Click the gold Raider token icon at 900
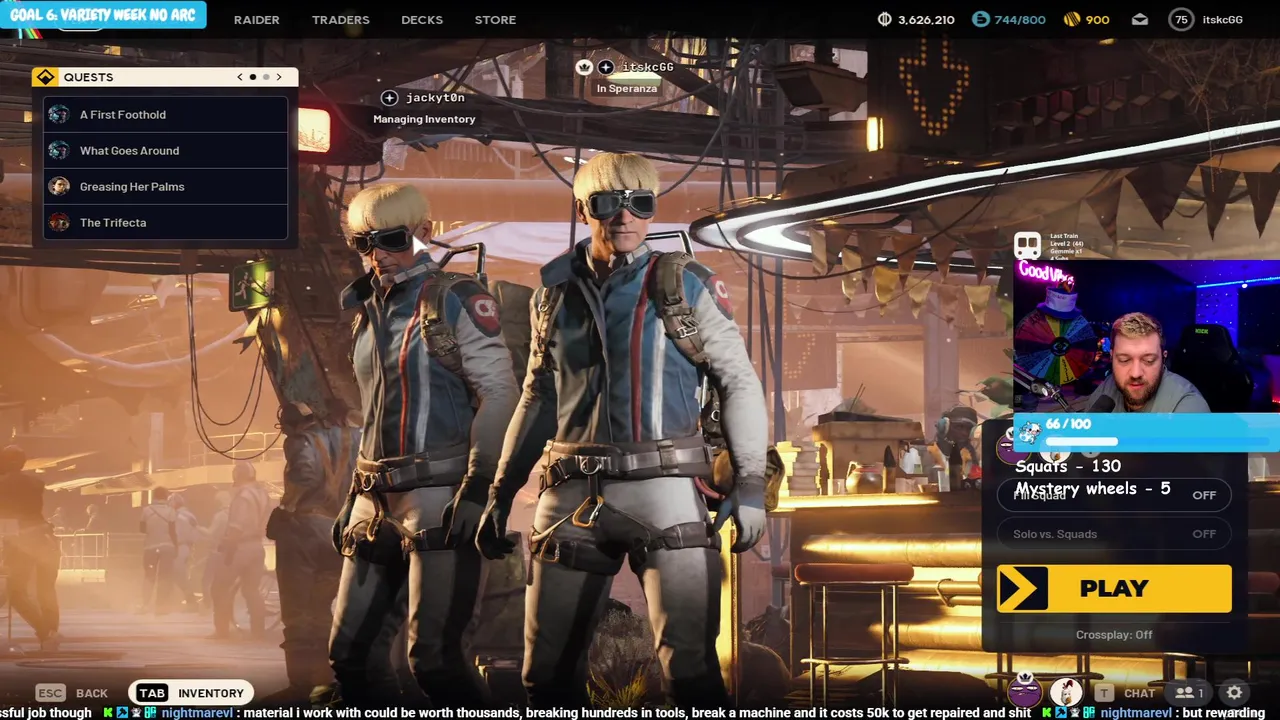The width and height of the screenshot is (1280, 720). tap(1071, 20)
